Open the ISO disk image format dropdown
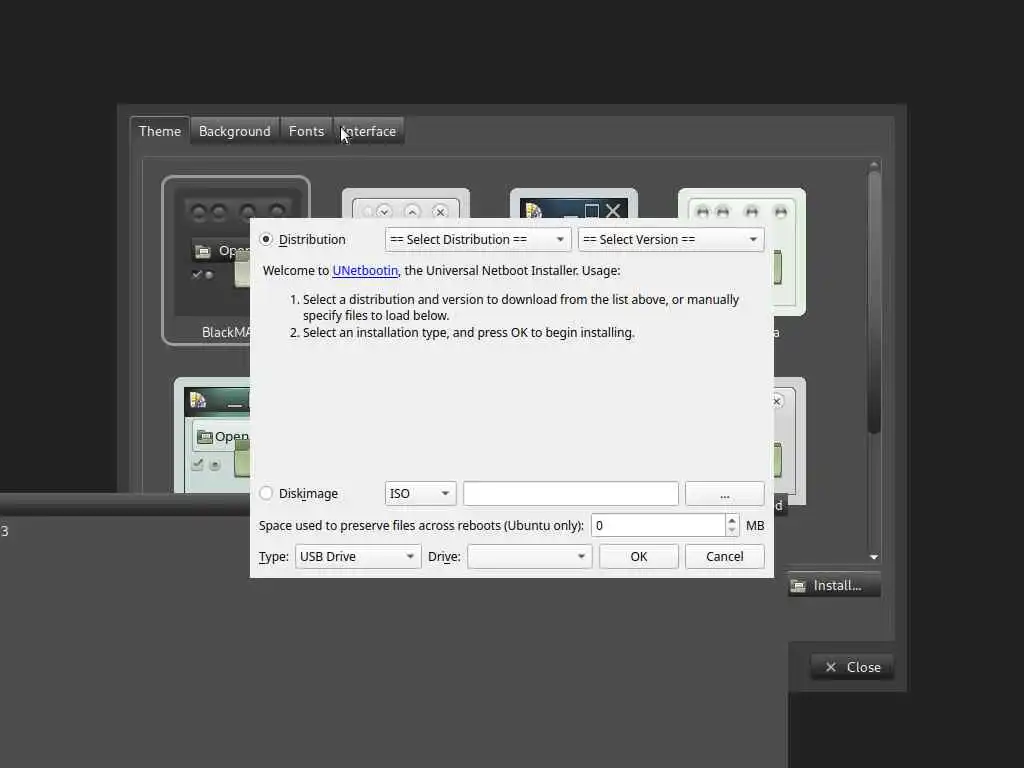The height and width of the screenshot is (768, 1024). coord(420,493)
